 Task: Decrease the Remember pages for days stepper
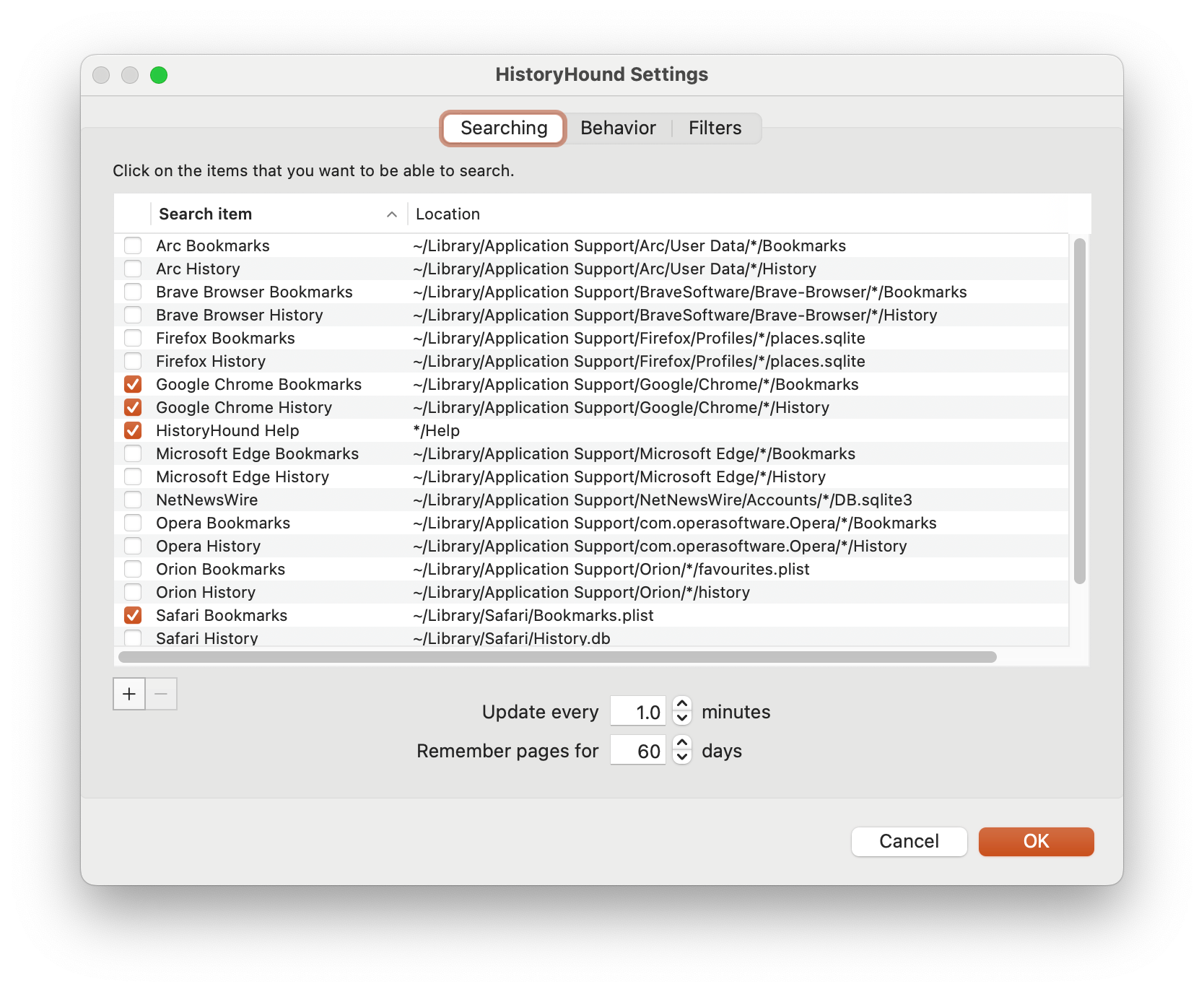[682, 757]
